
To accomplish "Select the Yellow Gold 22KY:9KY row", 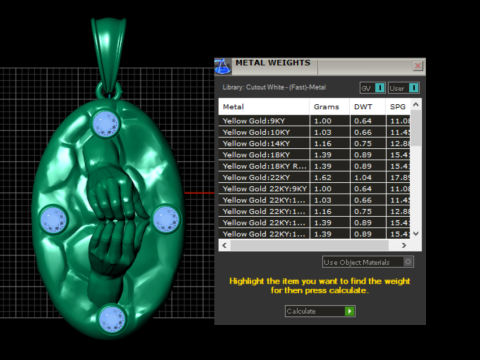I will point(314,189).
